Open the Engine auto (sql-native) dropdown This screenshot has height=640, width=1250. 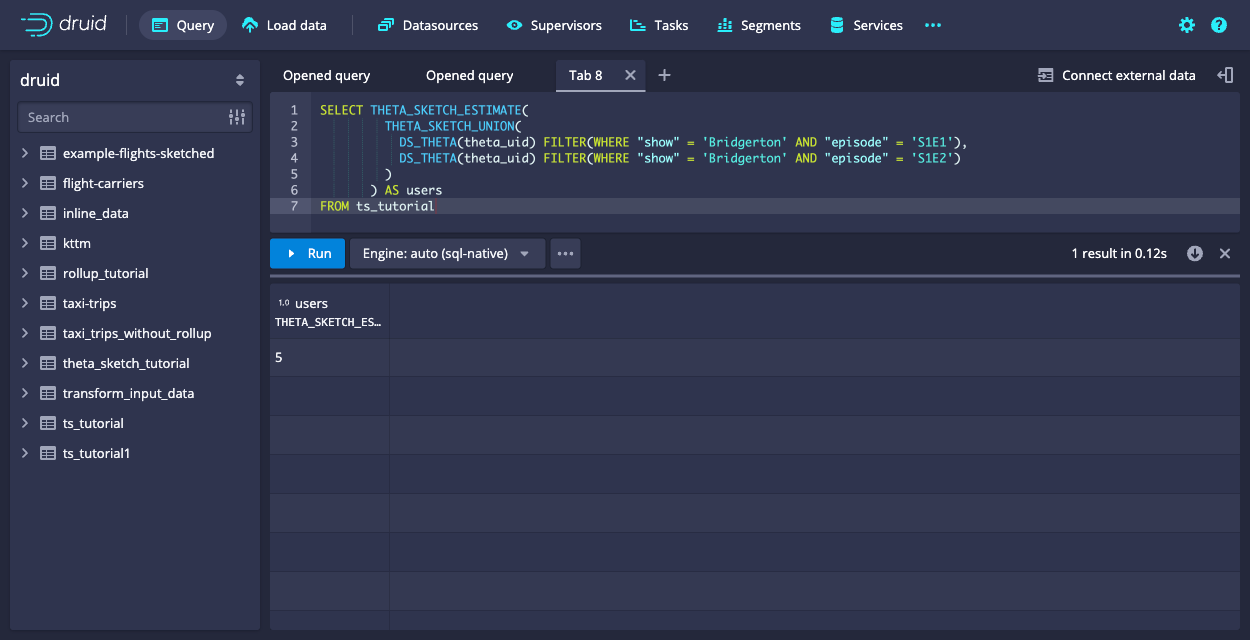click(x=447, y=253)
